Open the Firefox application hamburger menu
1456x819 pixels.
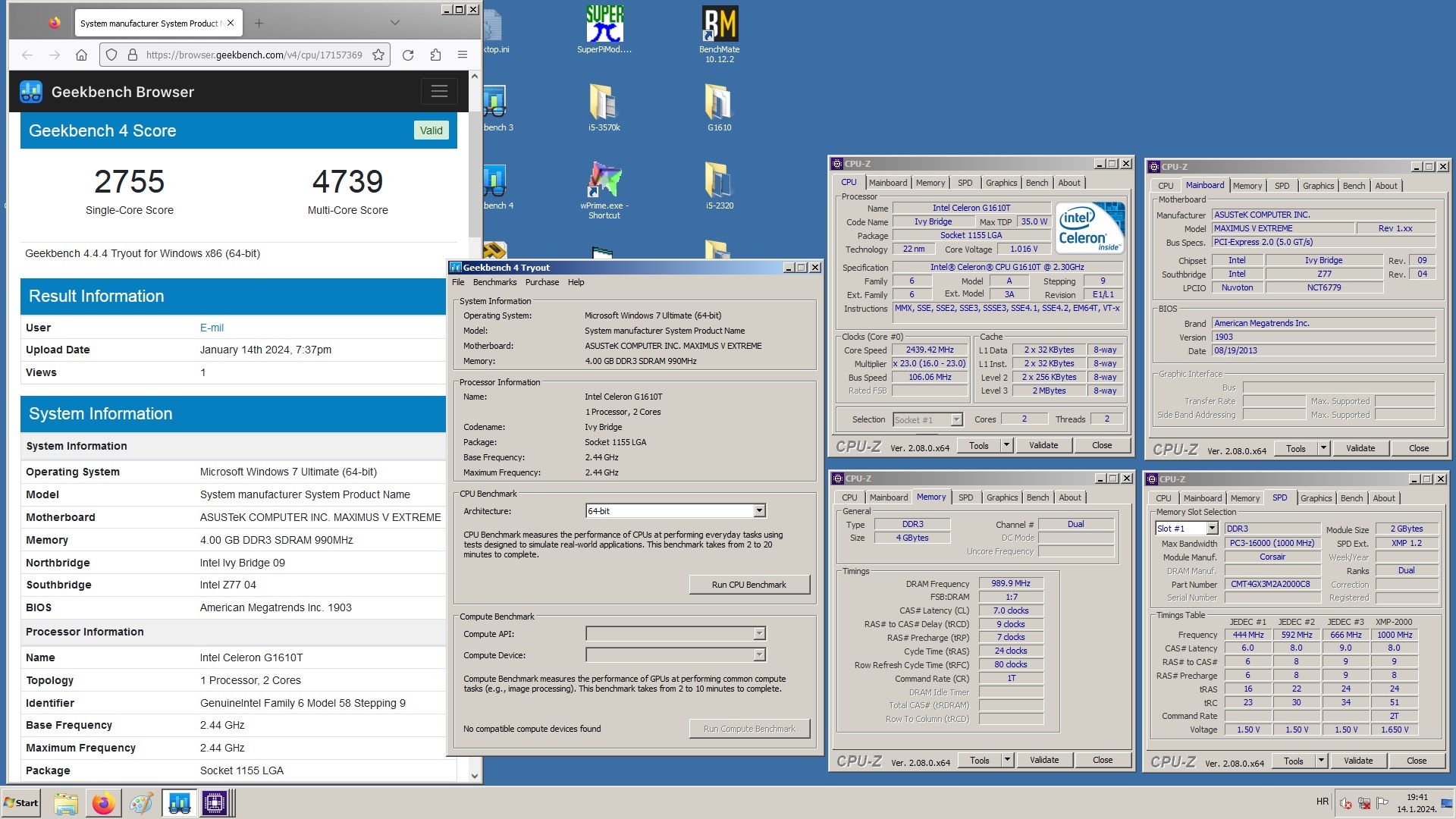[x=463, y=55]
